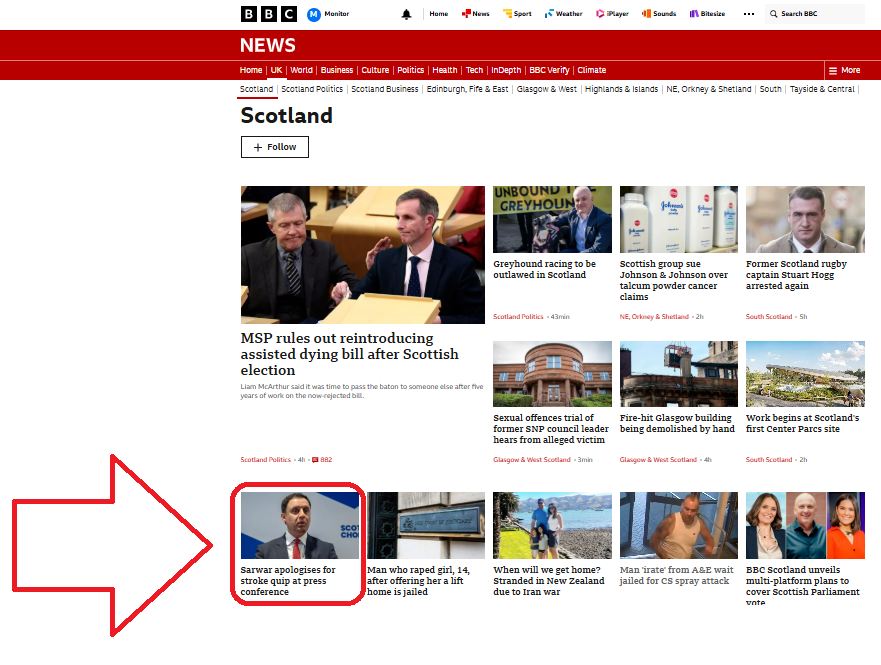
Task: Click the Sarwar press conference thumbnail
Action: coord(299,525)
